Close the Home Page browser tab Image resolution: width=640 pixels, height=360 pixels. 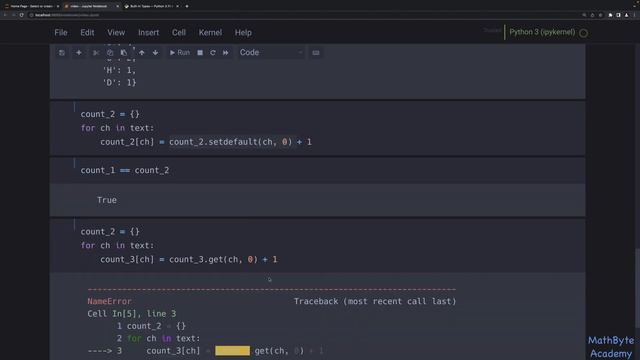pyautogui.click(x=58, y=6)
